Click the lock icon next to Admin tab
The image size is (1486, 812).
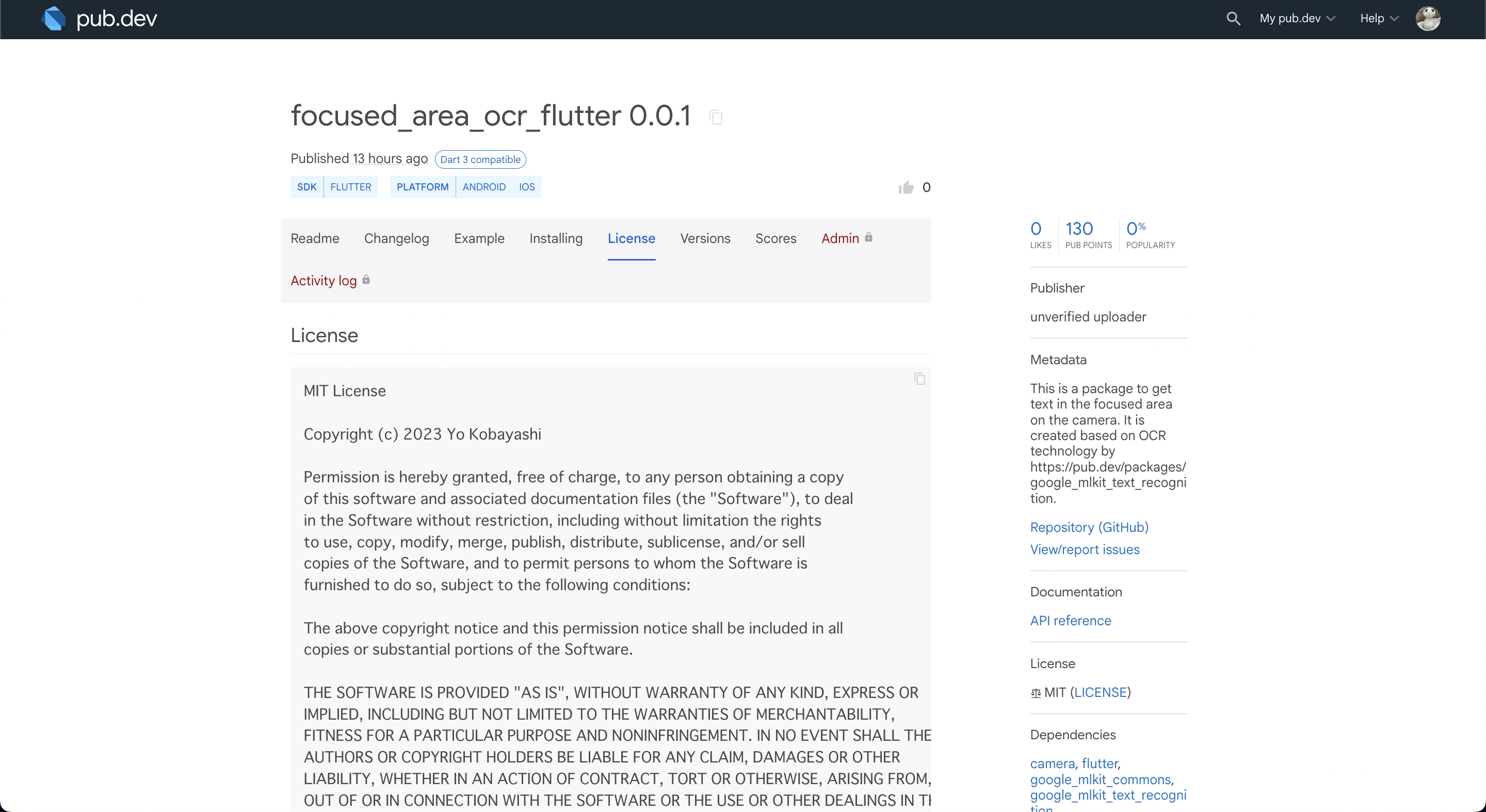click(867, 237)
